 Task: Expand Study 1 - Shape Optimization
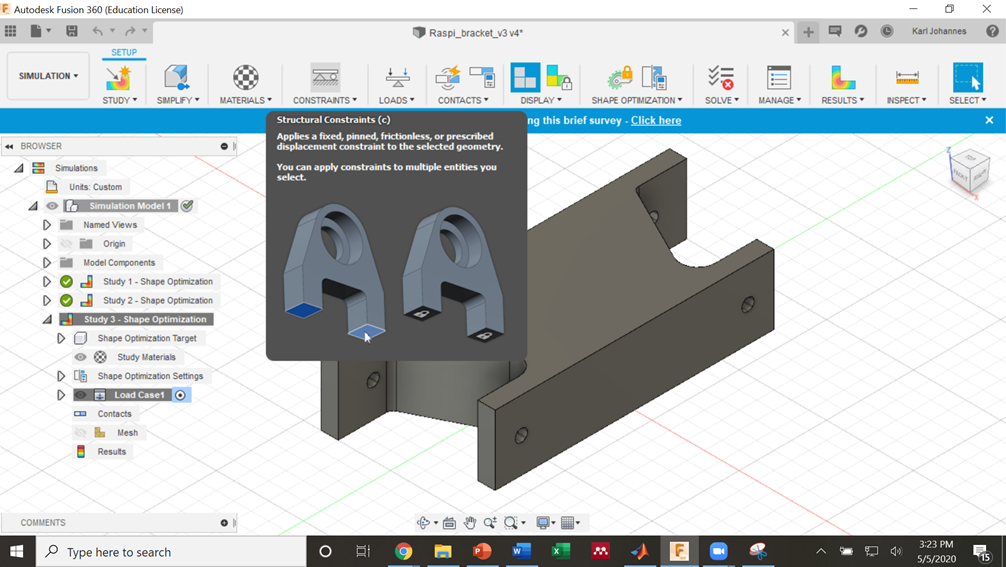[47, 282]
